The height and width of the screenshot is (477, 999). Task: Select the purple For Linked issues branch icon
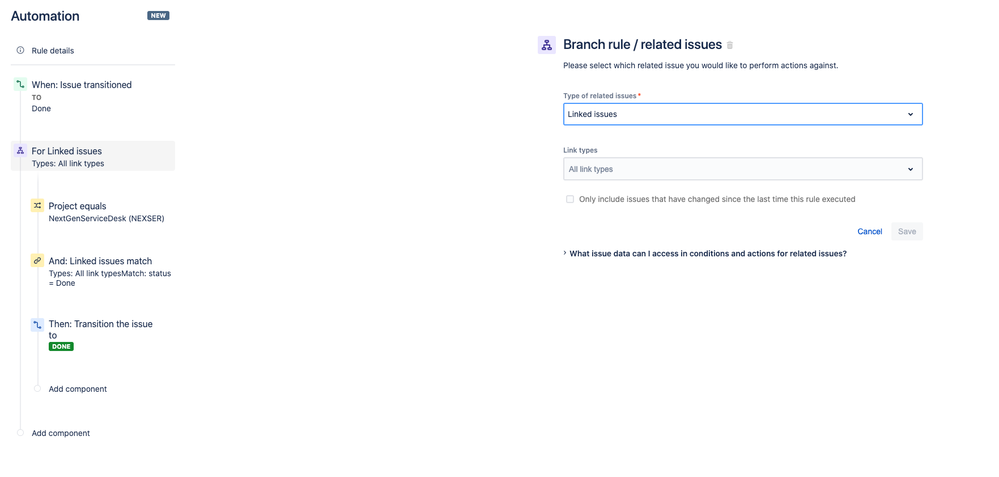(20, 151)
